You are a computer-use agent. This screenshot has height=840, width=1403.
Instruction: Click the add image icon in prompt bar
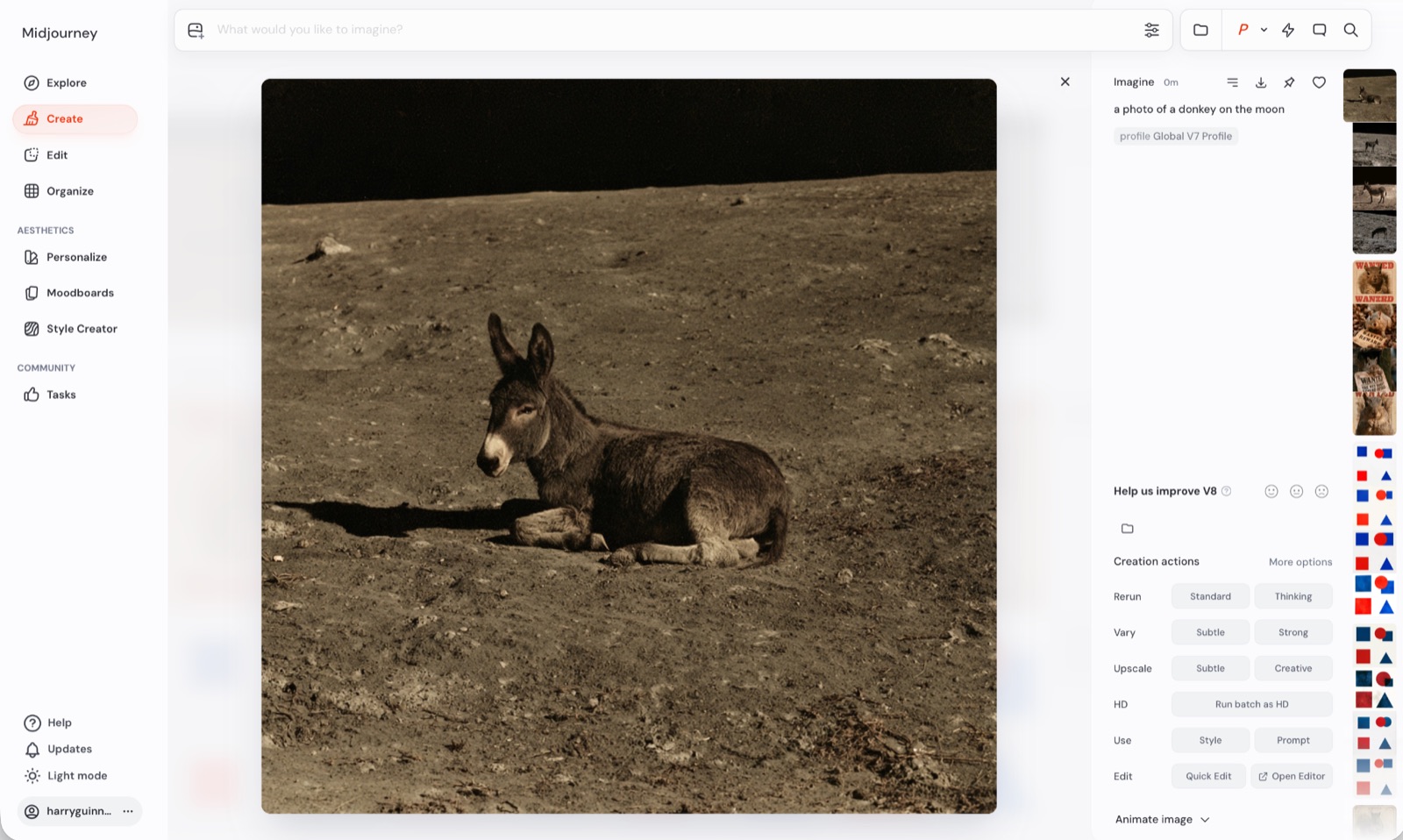[196, 30]
